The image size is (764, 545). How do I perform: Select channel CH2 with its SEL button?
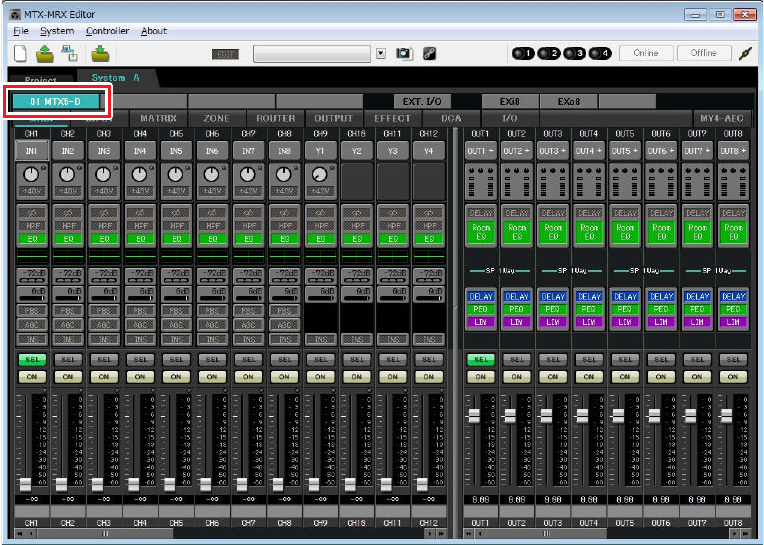click(68, 359)
